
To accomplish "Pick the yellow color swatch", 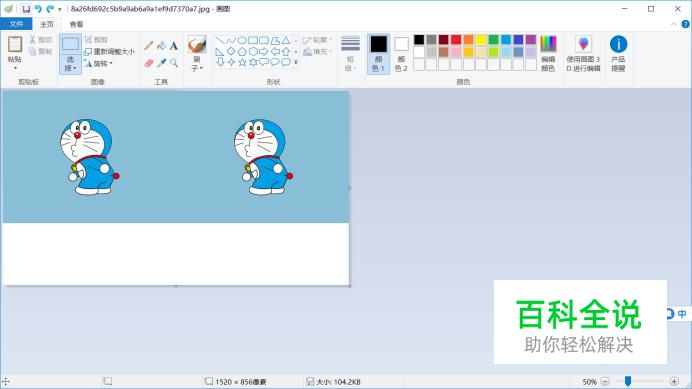I will click(x=481, y=40).
